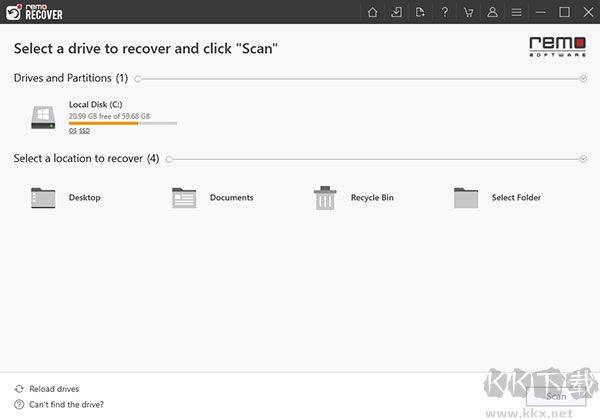Choose the Desktop folder icon
Viewport: 600px width, 420px height.
(x=43, y=198)
